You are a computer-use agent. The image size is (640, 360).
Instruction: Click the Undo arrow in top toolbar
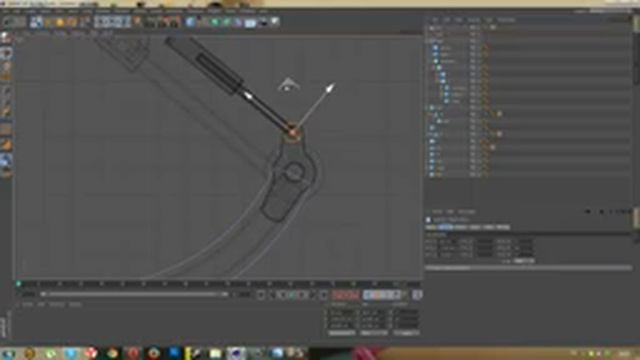click(x=7, y=22)
